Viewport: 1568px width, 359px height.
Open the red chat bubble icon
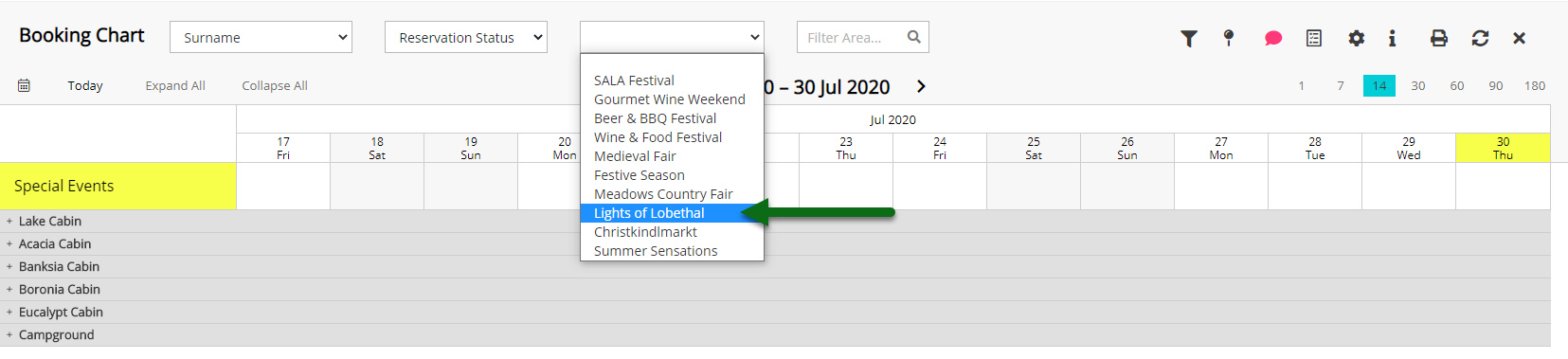tap(1272, 38)
